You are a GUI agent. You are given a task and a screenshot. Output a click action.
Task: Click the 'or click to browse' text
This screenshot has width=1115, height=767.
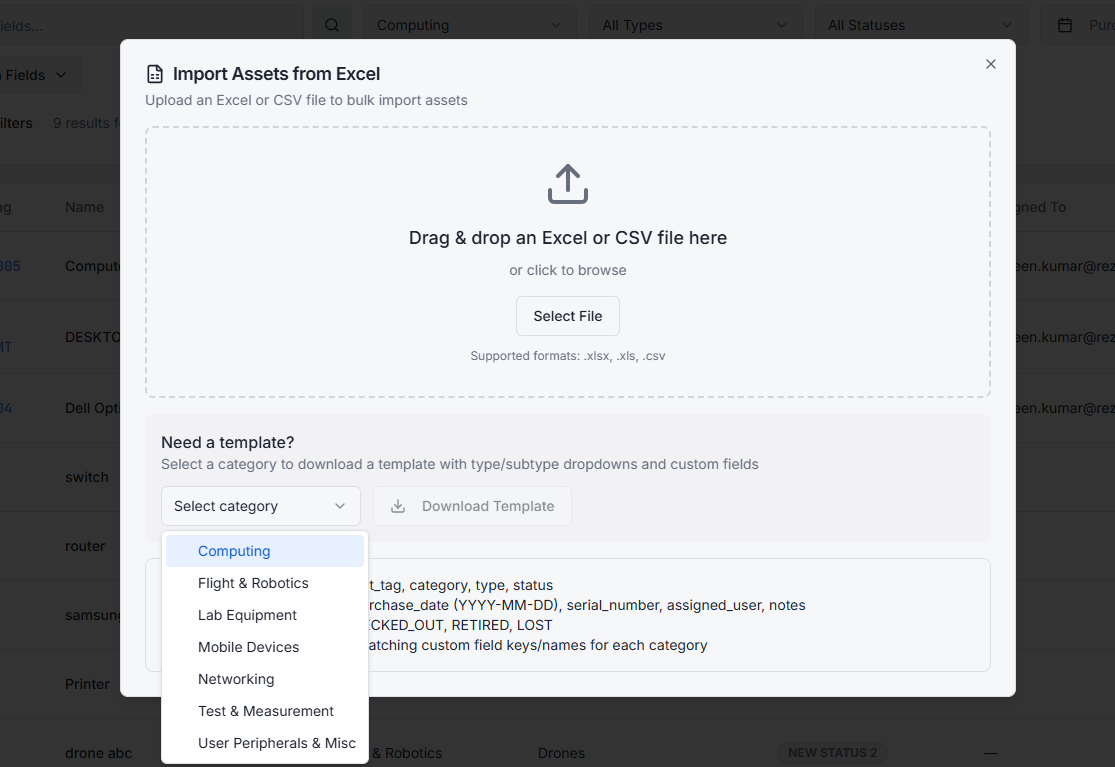[x=567, y=270]
